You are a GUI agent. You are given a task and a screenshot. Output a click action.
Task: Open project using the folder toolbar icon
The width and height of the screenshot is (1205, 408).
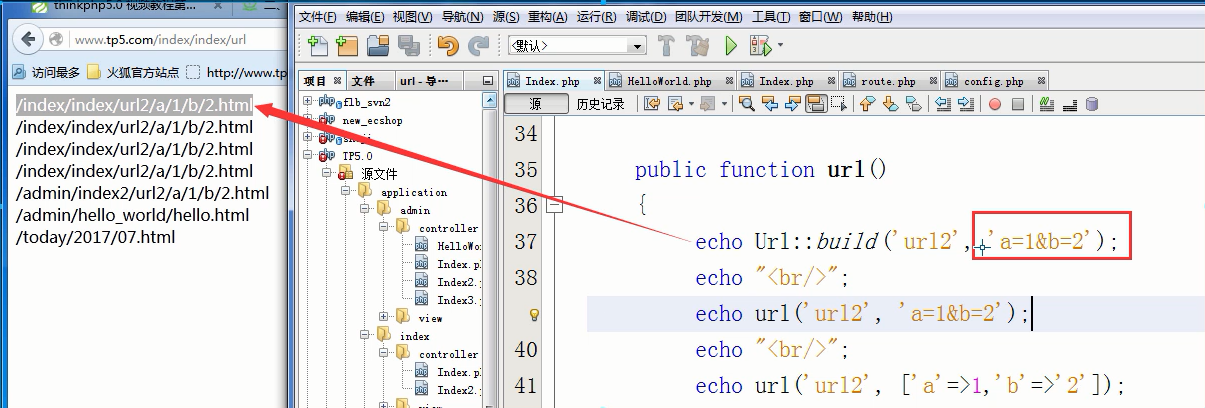coord(377,45)
